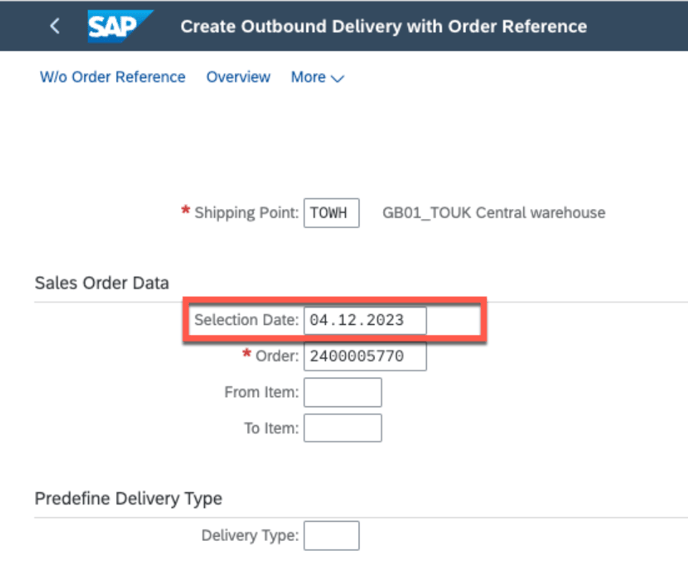The image size is (688, 566).
Task: Go back using the header arrow
Action: tap(54, 26)
